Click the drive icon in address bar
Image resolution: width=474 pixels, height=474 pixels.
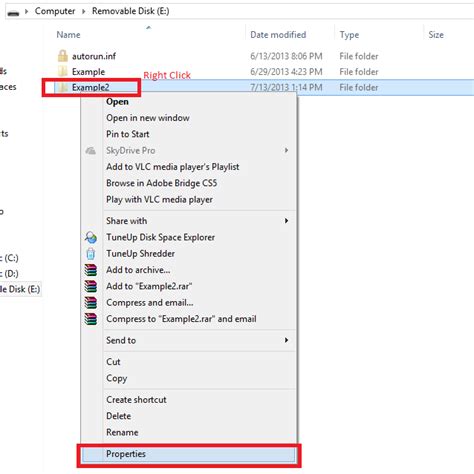point(13,13)
